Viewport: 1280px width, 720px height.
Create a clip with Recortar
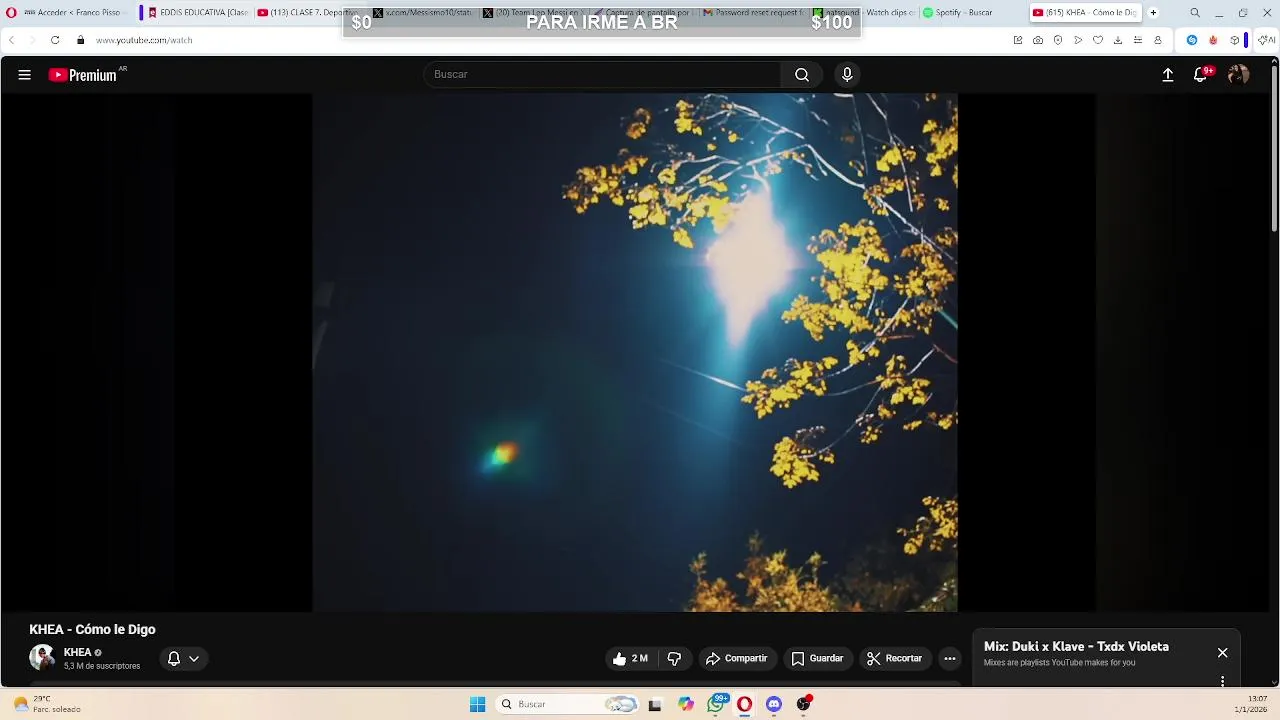pyautogui.click(x=895, y=659)
